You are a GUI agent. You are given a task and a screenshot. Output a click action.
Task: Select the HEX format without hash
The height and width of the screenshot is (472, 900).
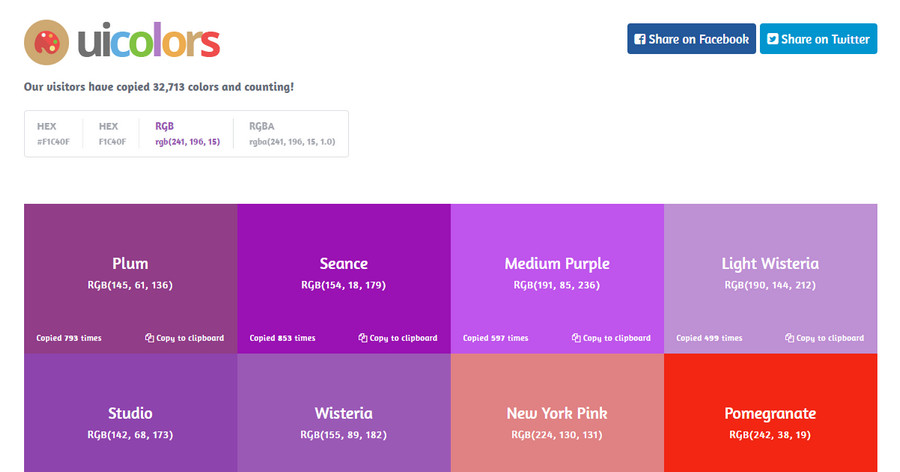[x=112, y=134]
